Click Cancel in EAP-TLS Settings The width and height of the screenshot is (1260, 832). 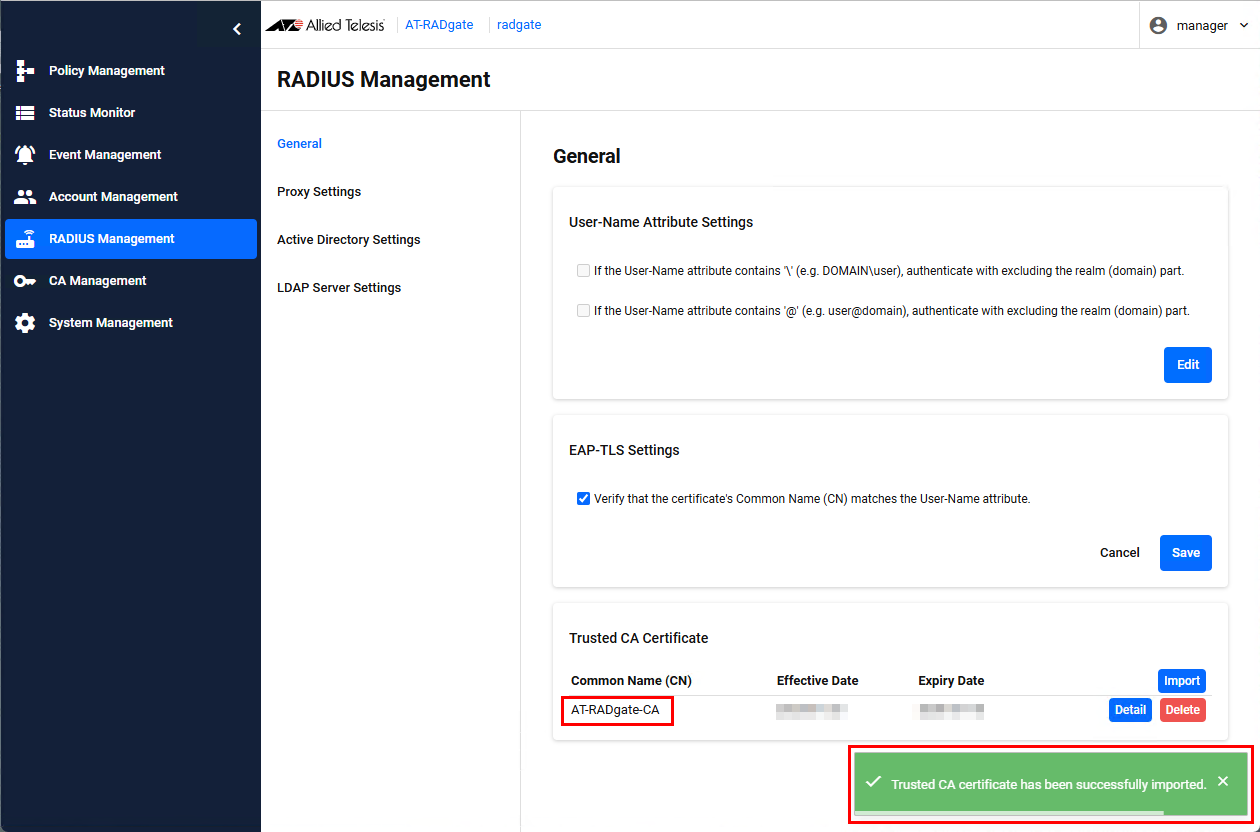1120,553
